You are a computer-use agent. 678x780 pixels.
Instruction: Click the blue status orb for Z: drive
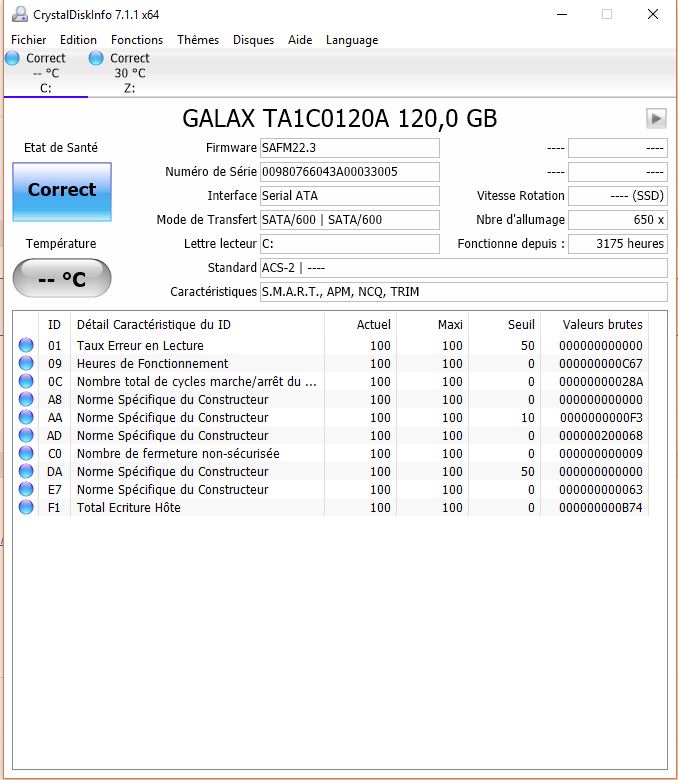[96, 58]
